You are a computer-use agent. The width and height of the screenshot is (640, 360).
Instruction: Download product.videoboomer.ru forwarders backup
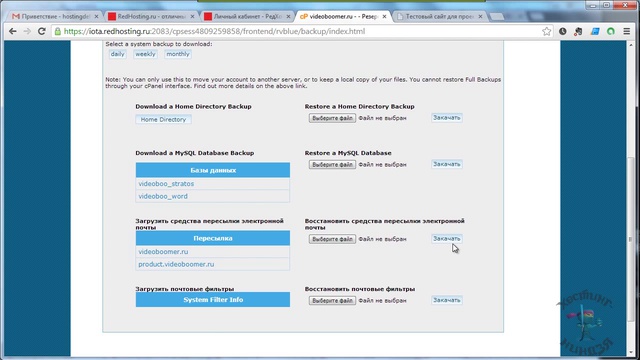click(x=176, y=264)
